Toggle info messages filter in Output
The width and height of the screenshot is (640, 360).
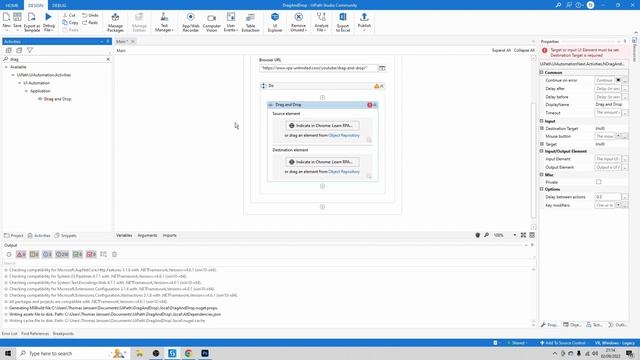47,254
